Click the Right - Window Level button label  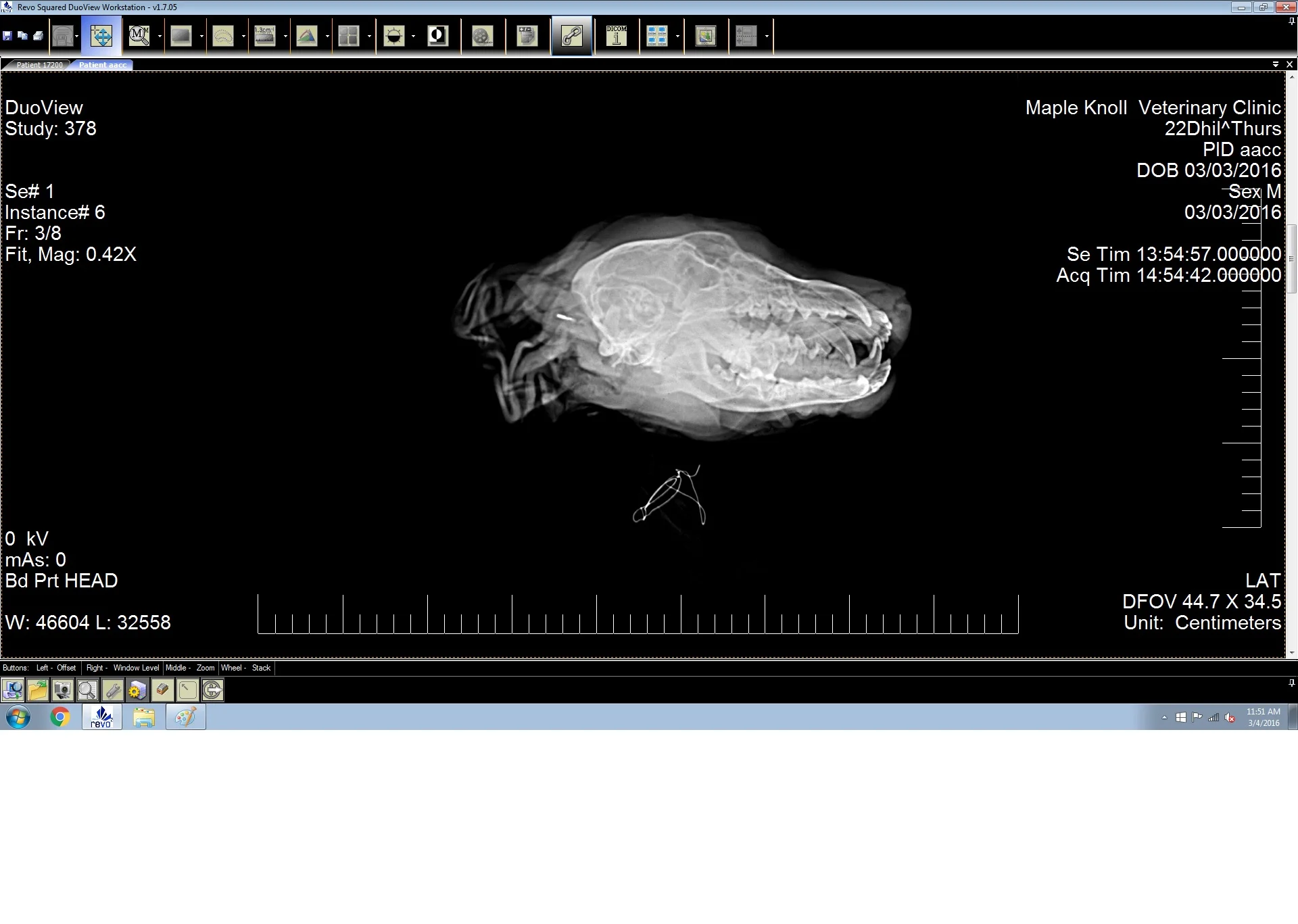click(x=122, y=668)
